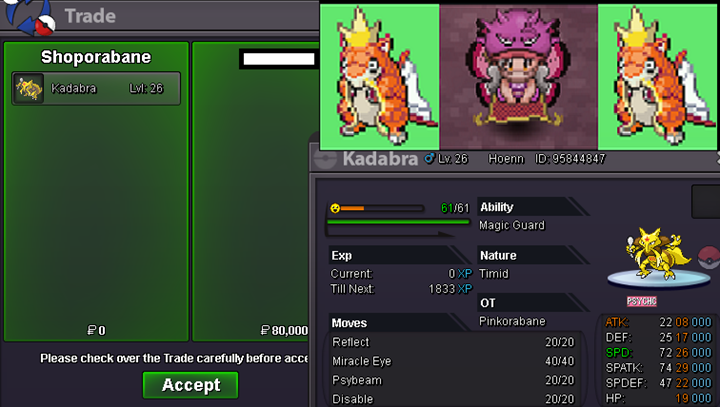Select Kadabra entry in Shoporabane's trade list
This screenshot has height=407, width=720.
[96, 88]
